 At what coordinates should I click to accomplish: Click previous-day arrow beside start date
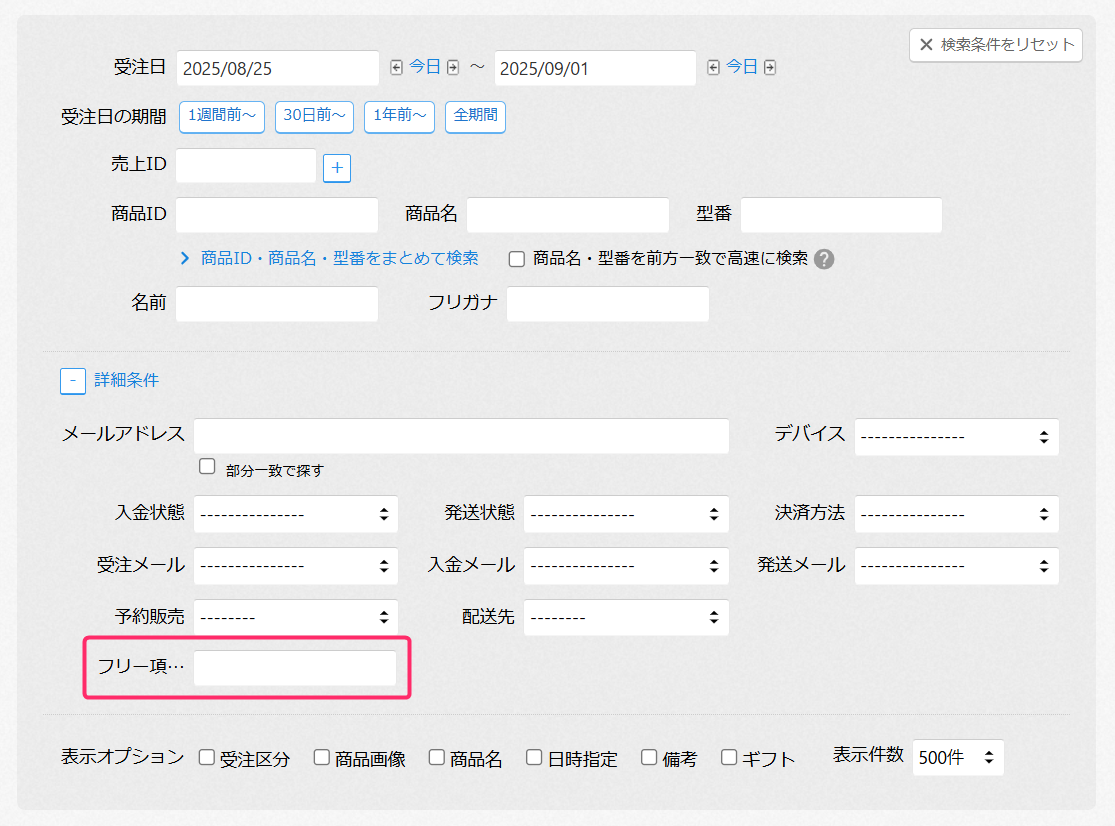396,68
